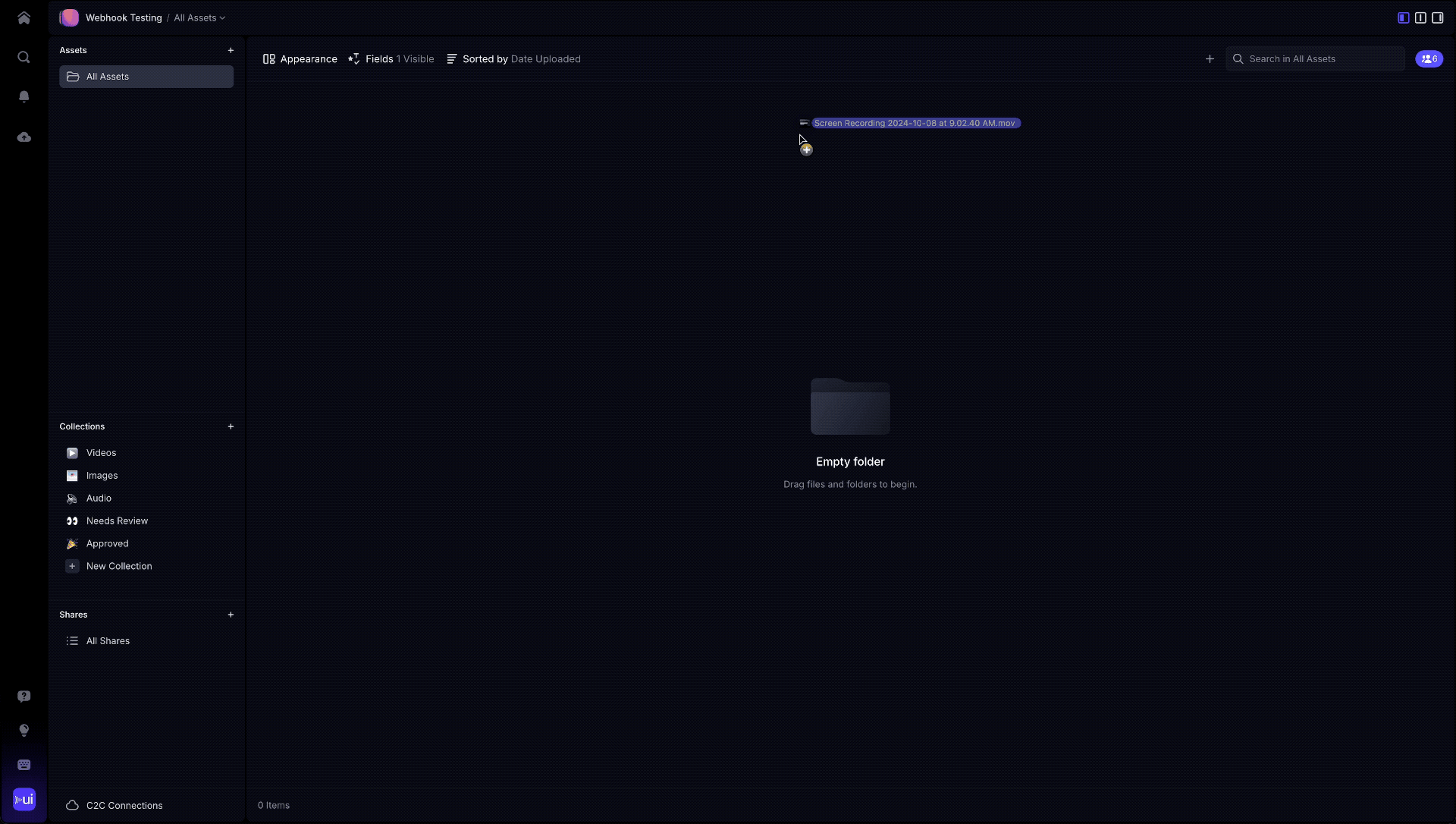
Task: Open notifications bell icon
Action: tap(24, 96)
